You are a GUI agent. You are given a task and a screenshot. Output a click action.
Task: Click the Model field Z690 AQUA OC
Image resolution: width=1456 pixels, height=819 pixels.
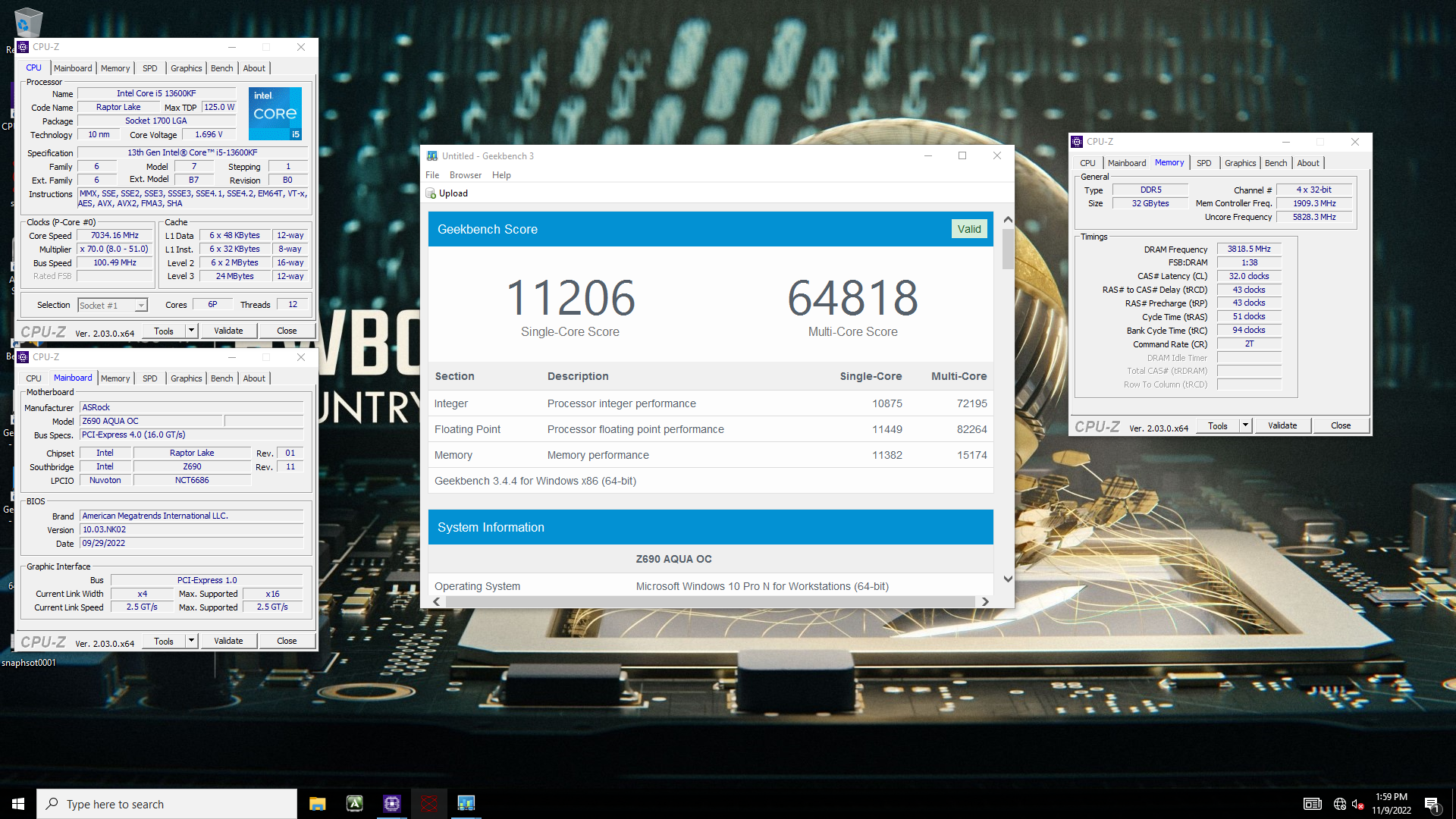(151, 421)
